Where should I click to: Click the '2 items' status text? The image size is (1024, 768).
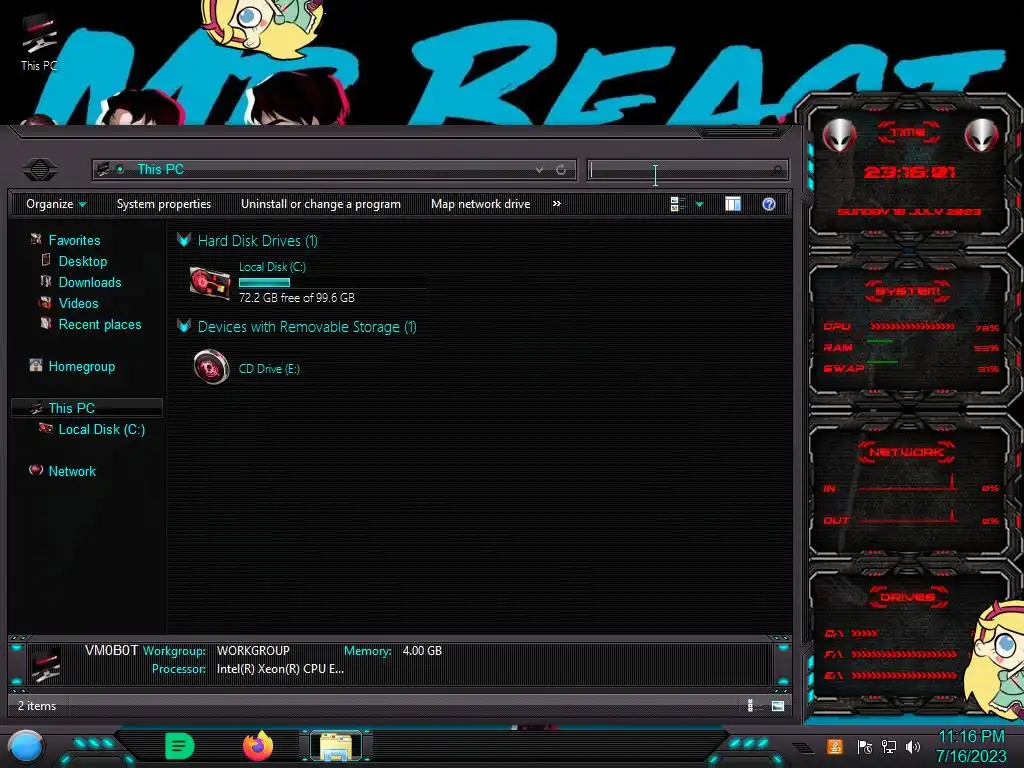click(37, 706)
